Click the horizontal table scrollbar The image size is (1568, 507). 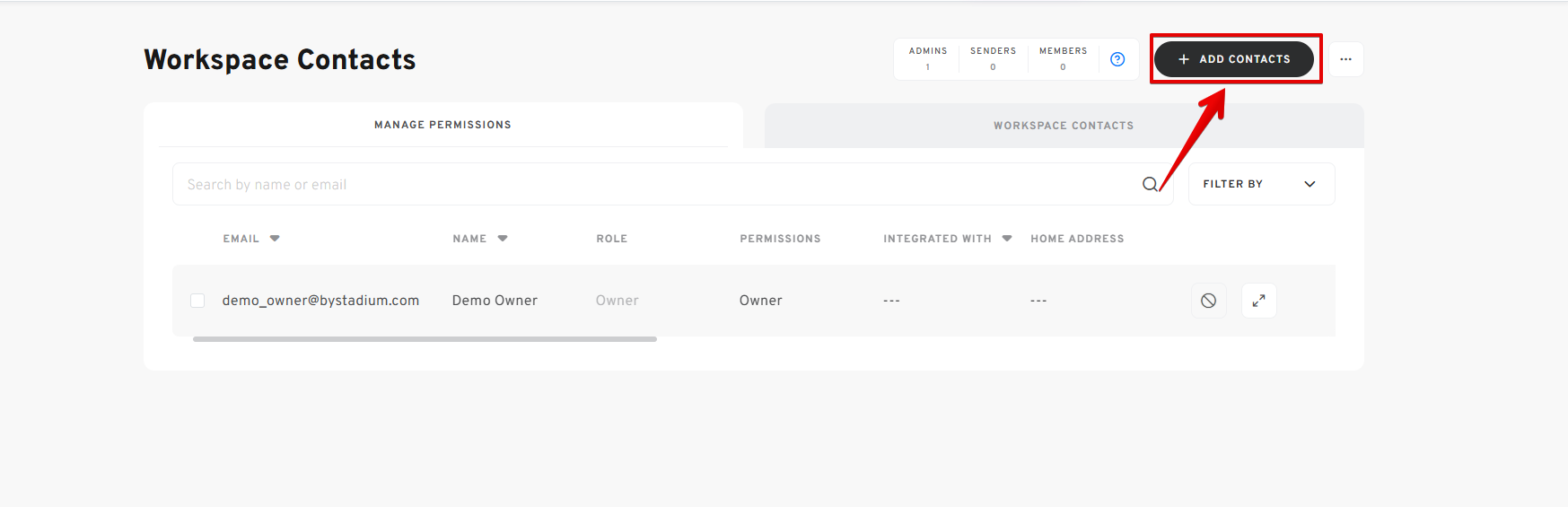425,339
